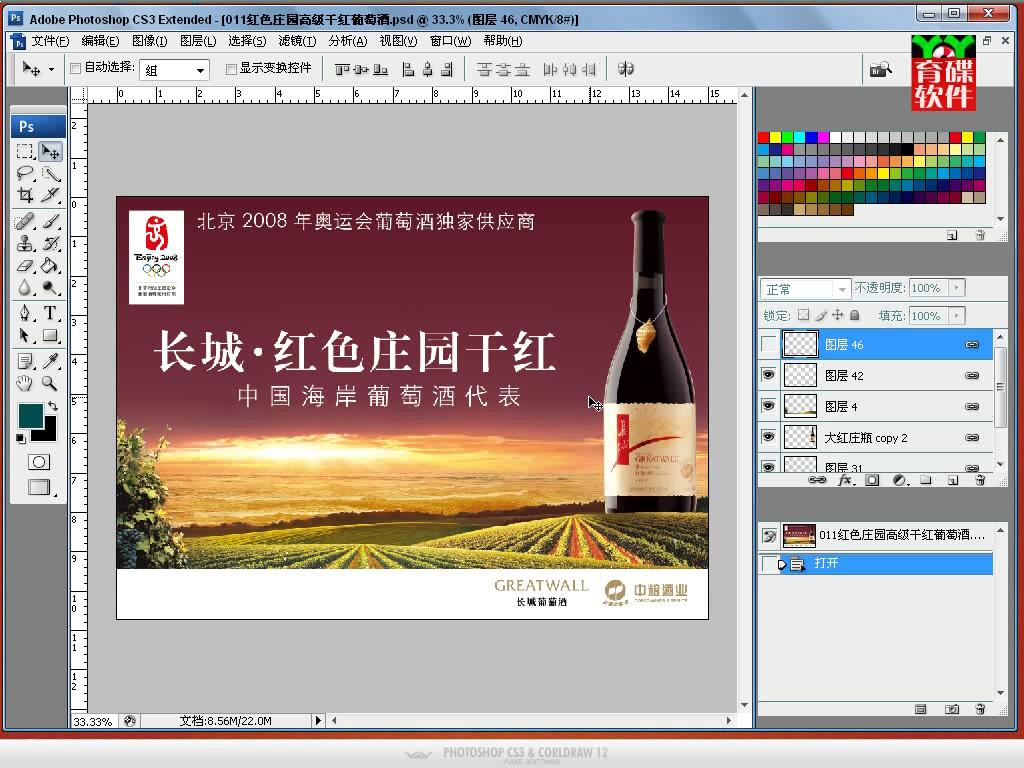Open the 组 auto-select dropdown
Screen dimensions: 1024x768
(x=200, y=70)
